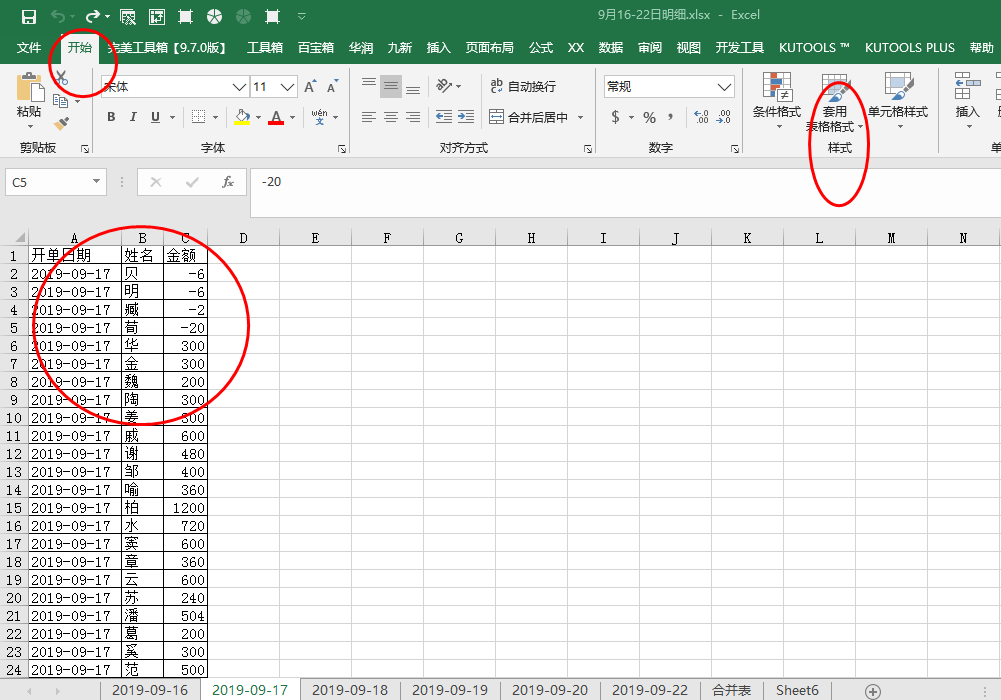Undo the last action
The image size is (1001, 700).
click(x=58, y=17)
